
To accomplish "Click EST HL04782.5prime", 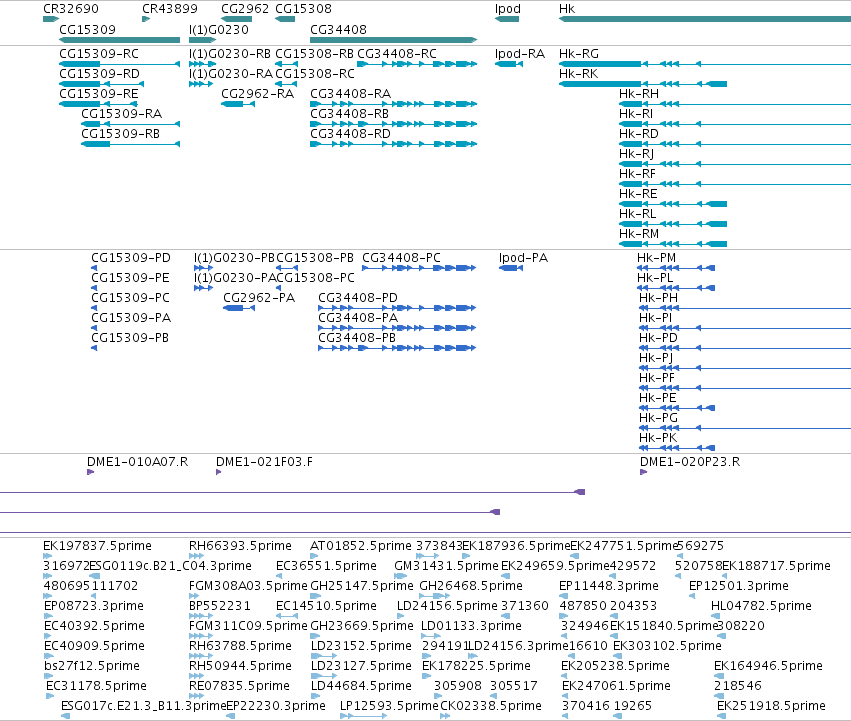I will coord(761,606).
